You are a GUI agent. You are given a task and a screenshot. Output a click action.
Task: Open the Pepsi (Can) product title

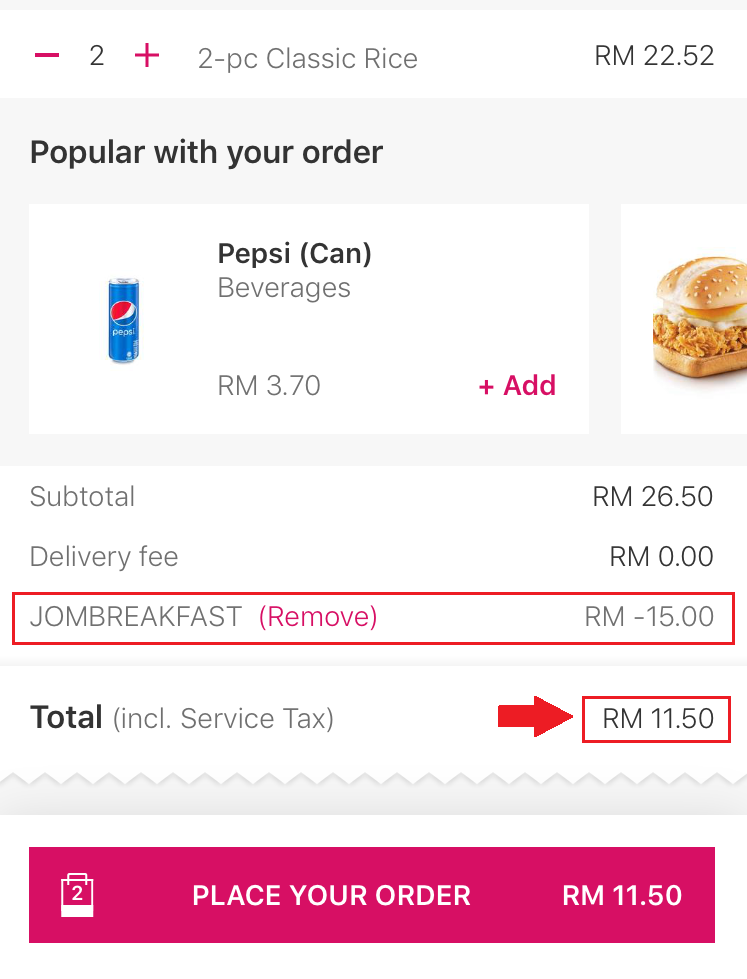295,254
